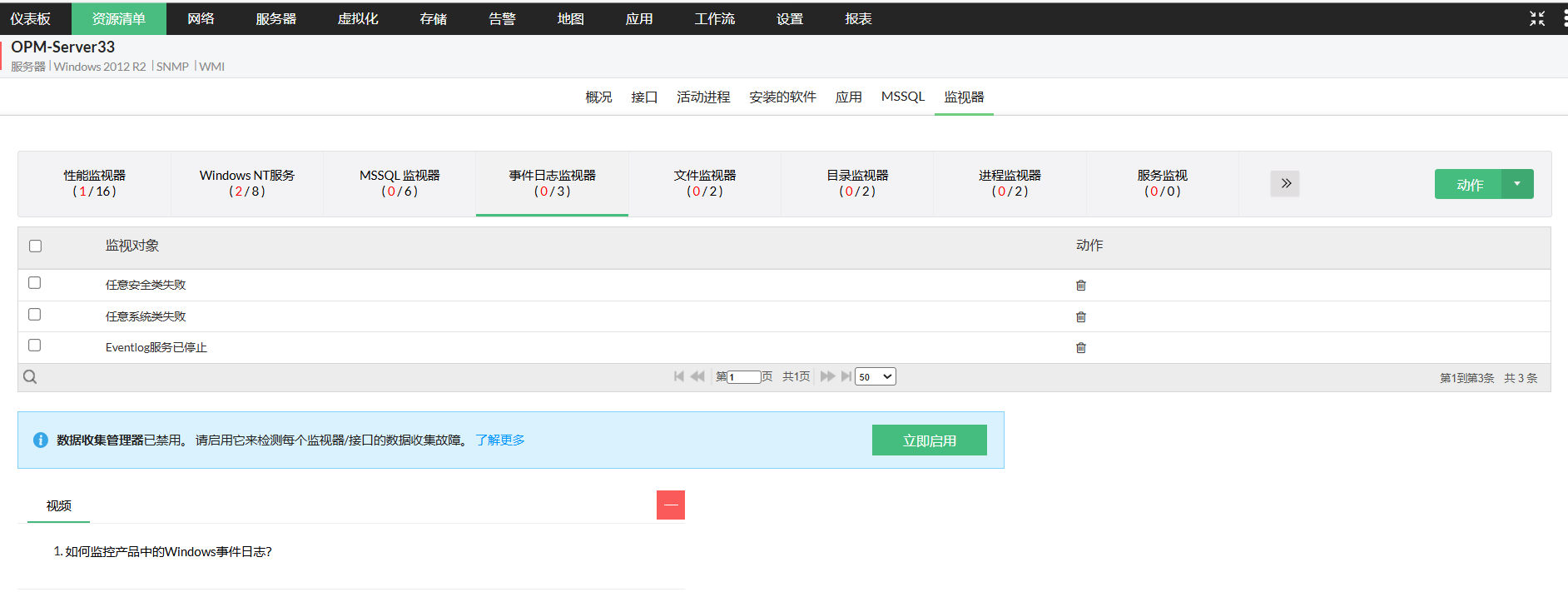This screenshot has height=592, width=1568.
Task: Open the 地图 top menu
Action: (x=570, y=18)
